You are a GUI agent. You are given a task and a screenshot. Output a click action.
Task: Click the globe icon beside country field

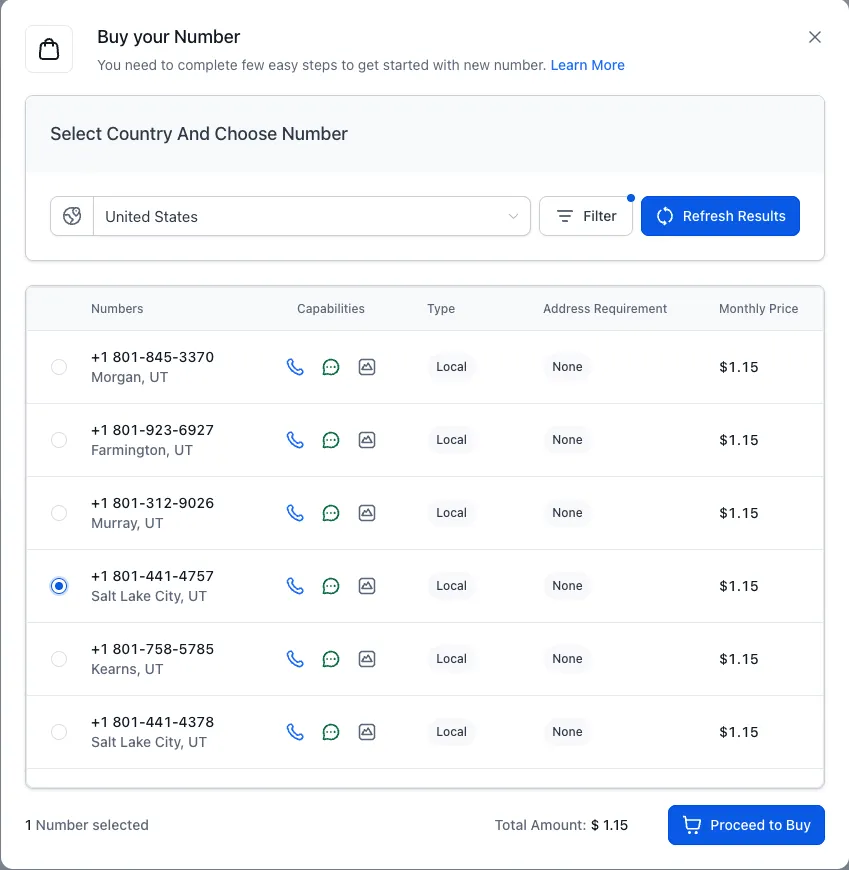coord(72,216)
